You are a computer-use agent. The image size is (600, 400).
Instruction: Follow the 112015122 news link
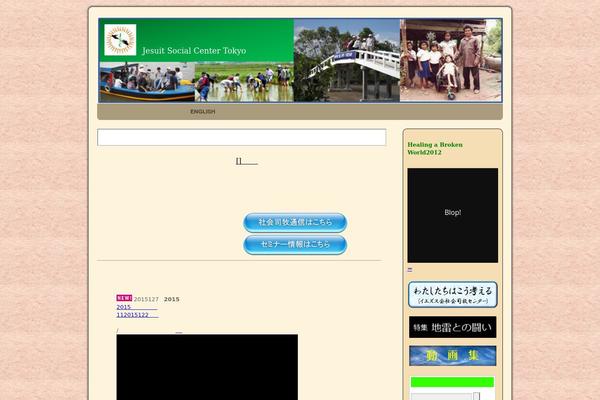(x=137, y=315)
